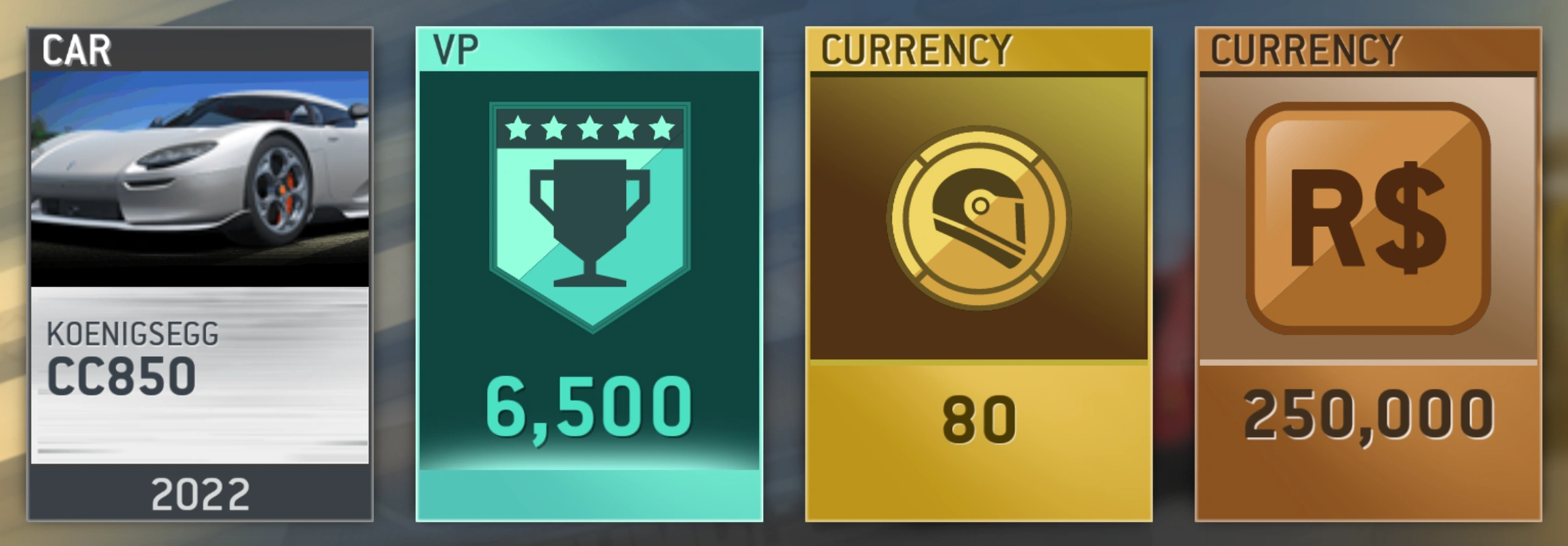Click the CAR card header label
1568x546 pixels.
click(76, 50)
